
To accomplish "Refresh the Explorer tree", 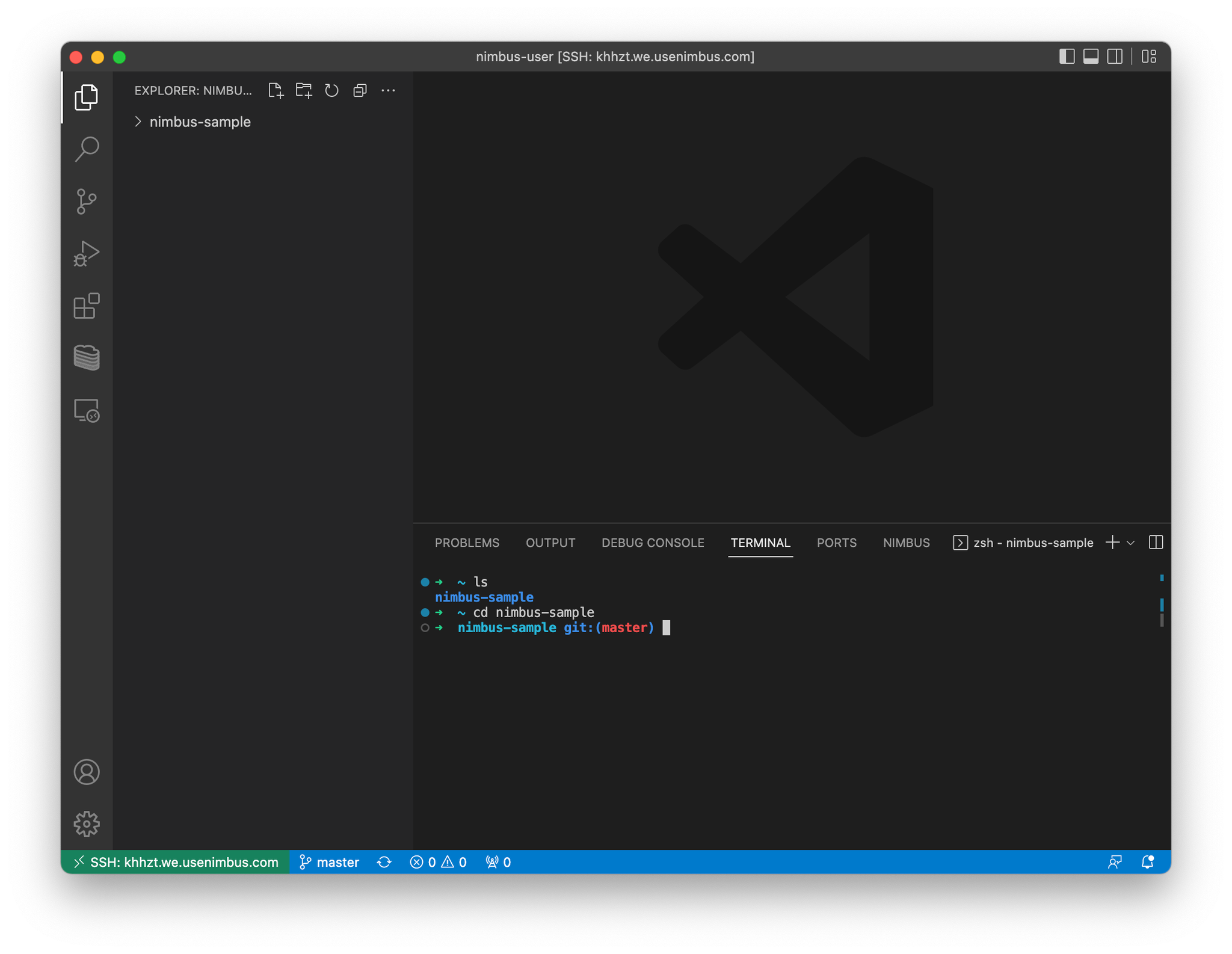I will click(x=332, y=90).
